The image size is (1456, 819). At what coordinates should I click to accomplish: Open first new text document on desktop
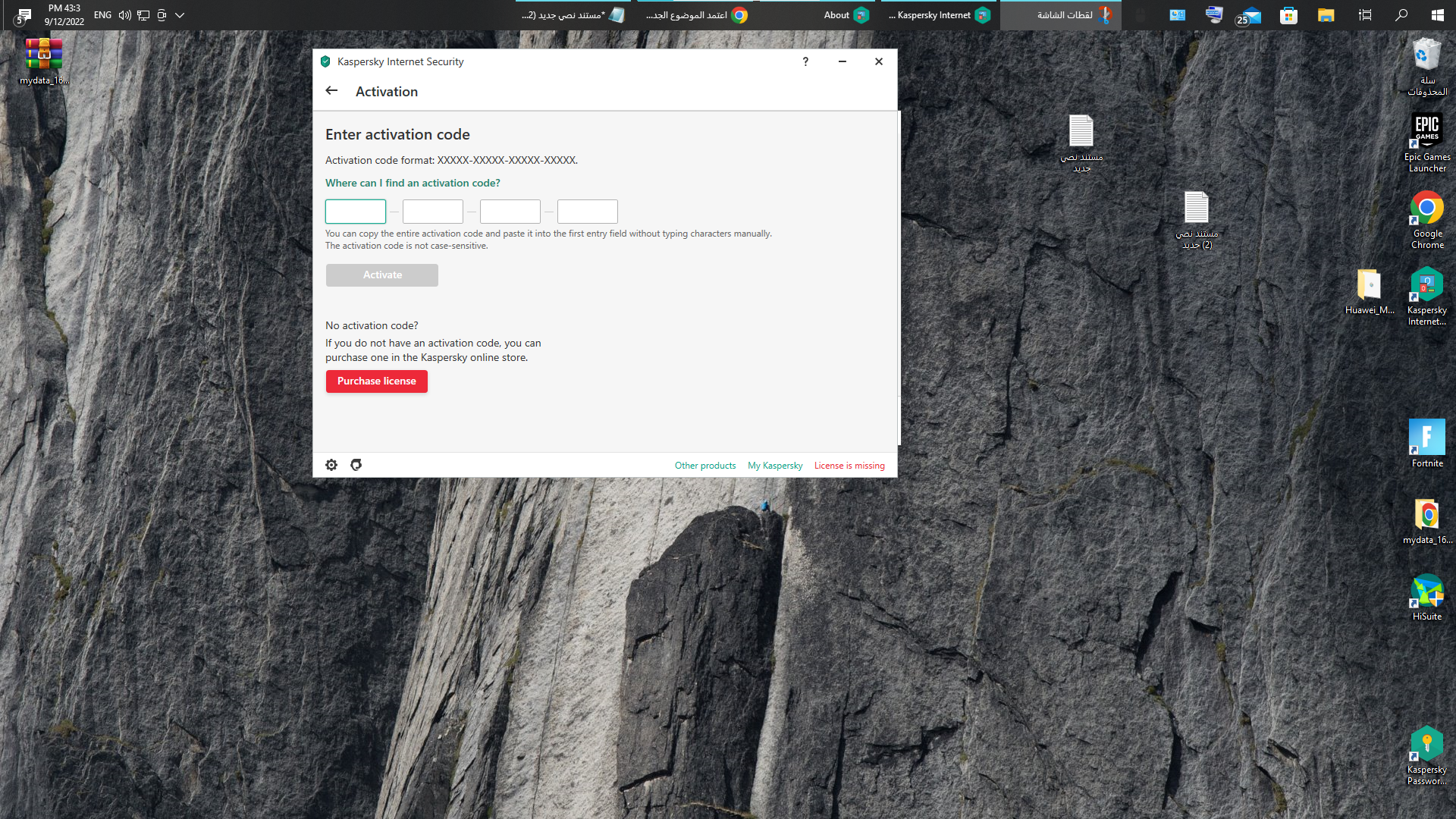pyautogui.click(x=1081, y=143)
